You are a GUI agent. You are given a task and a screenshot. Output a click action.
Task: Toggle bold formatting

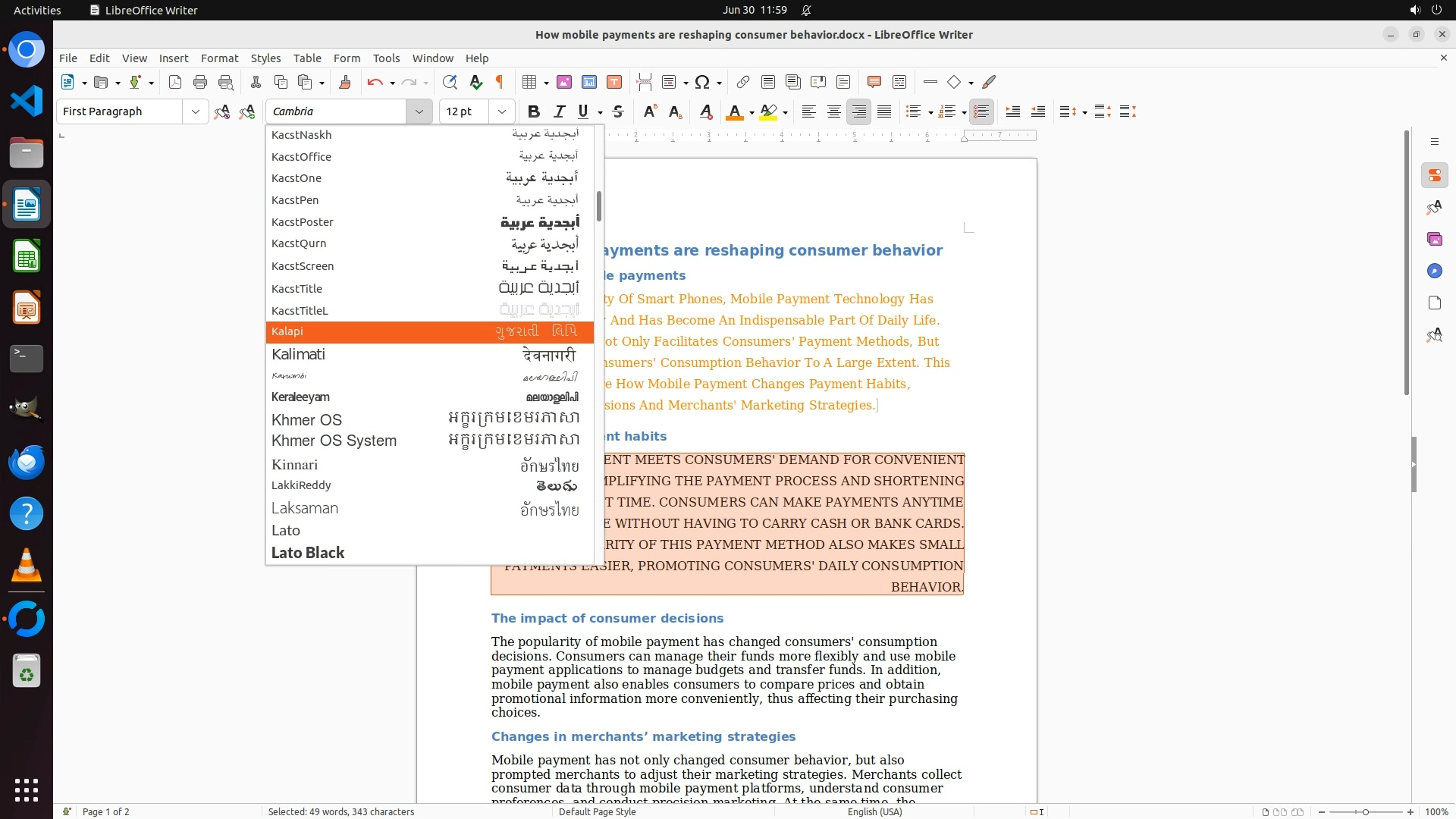[x=534, y=111]
